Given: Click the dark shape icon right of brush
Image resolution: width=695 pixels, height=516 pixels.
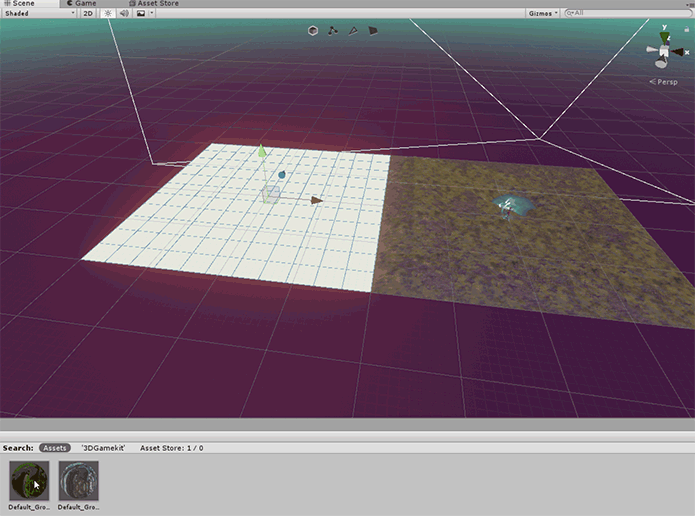Looking at the screenshot, I should [373, 31].
